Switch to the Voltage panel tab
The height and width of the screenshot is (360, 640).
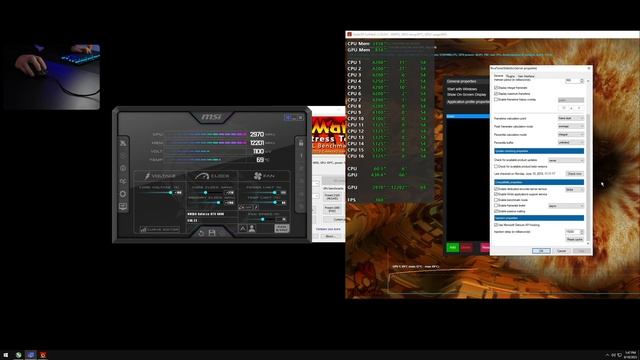(160, 176)
